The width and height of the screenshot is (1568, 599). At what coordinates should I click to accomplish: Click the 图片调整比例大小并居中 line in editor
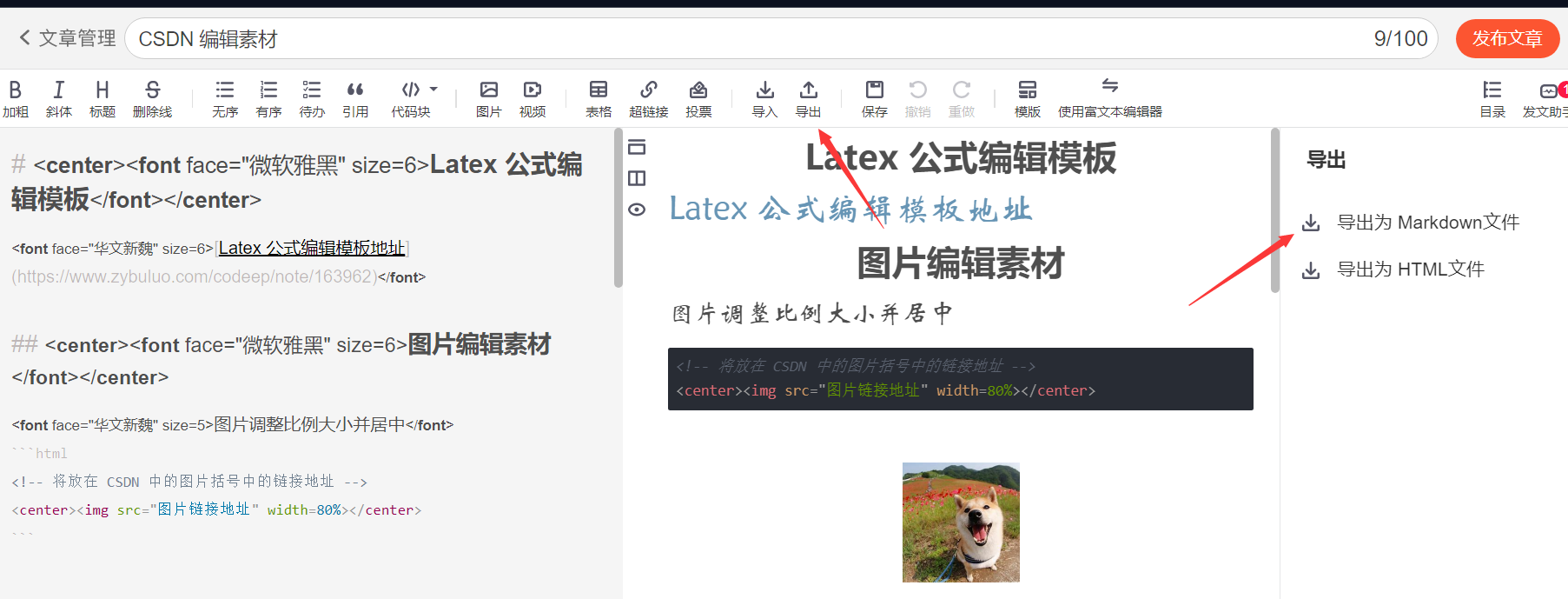pos(233,425)
